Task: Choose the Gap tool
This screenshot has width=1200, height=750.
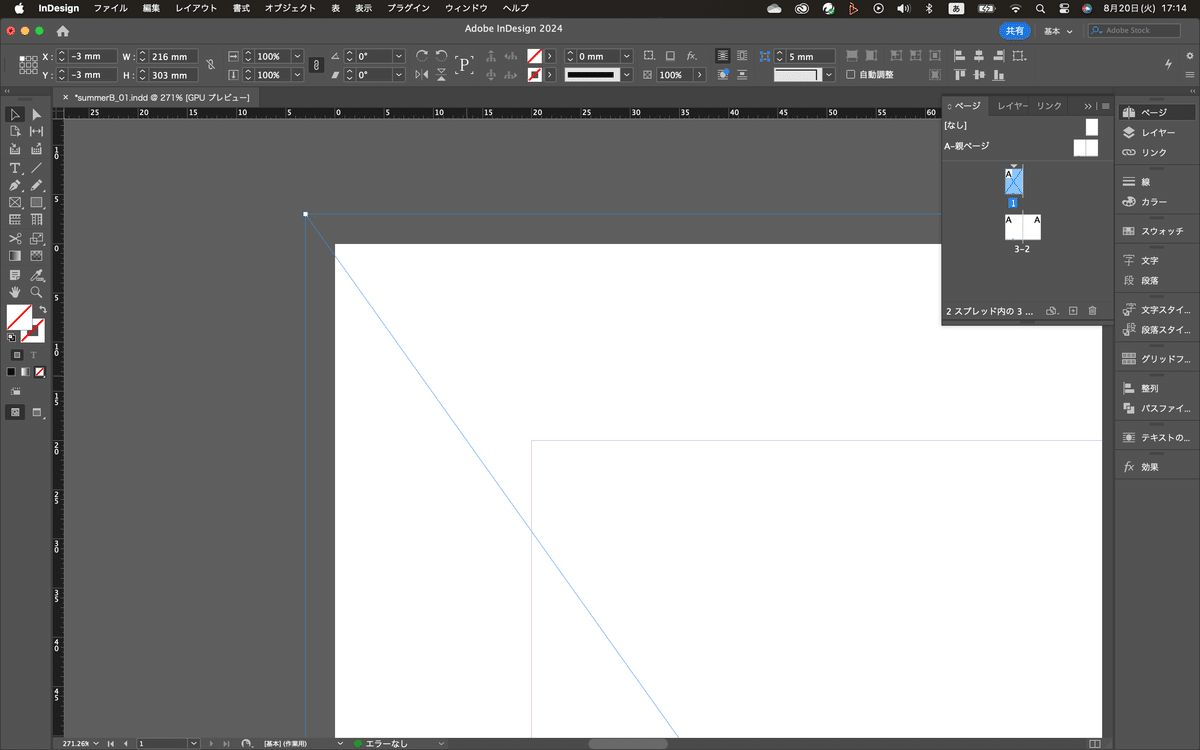Action: pyautogui.click(x=37, y=131)
